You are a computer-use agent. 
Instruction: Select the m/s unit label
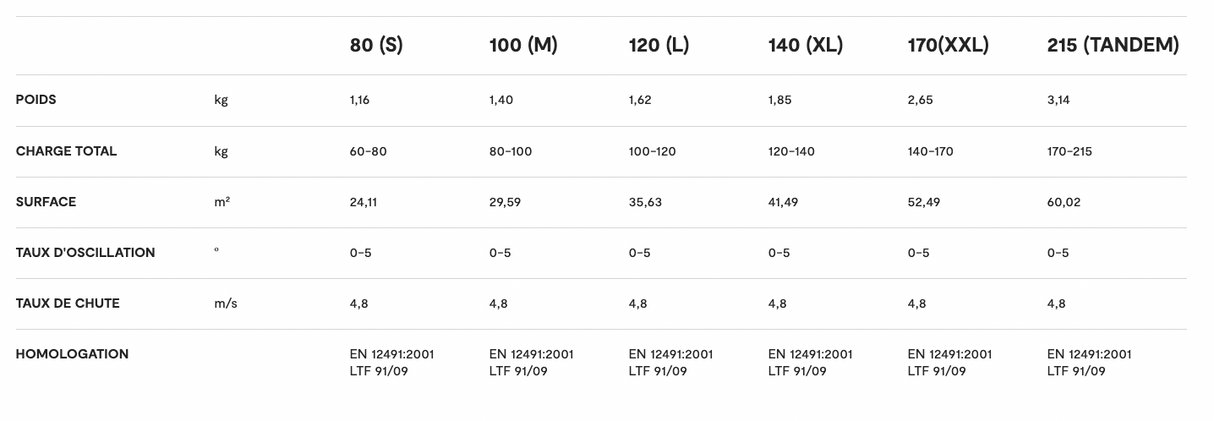click(225, 303)
